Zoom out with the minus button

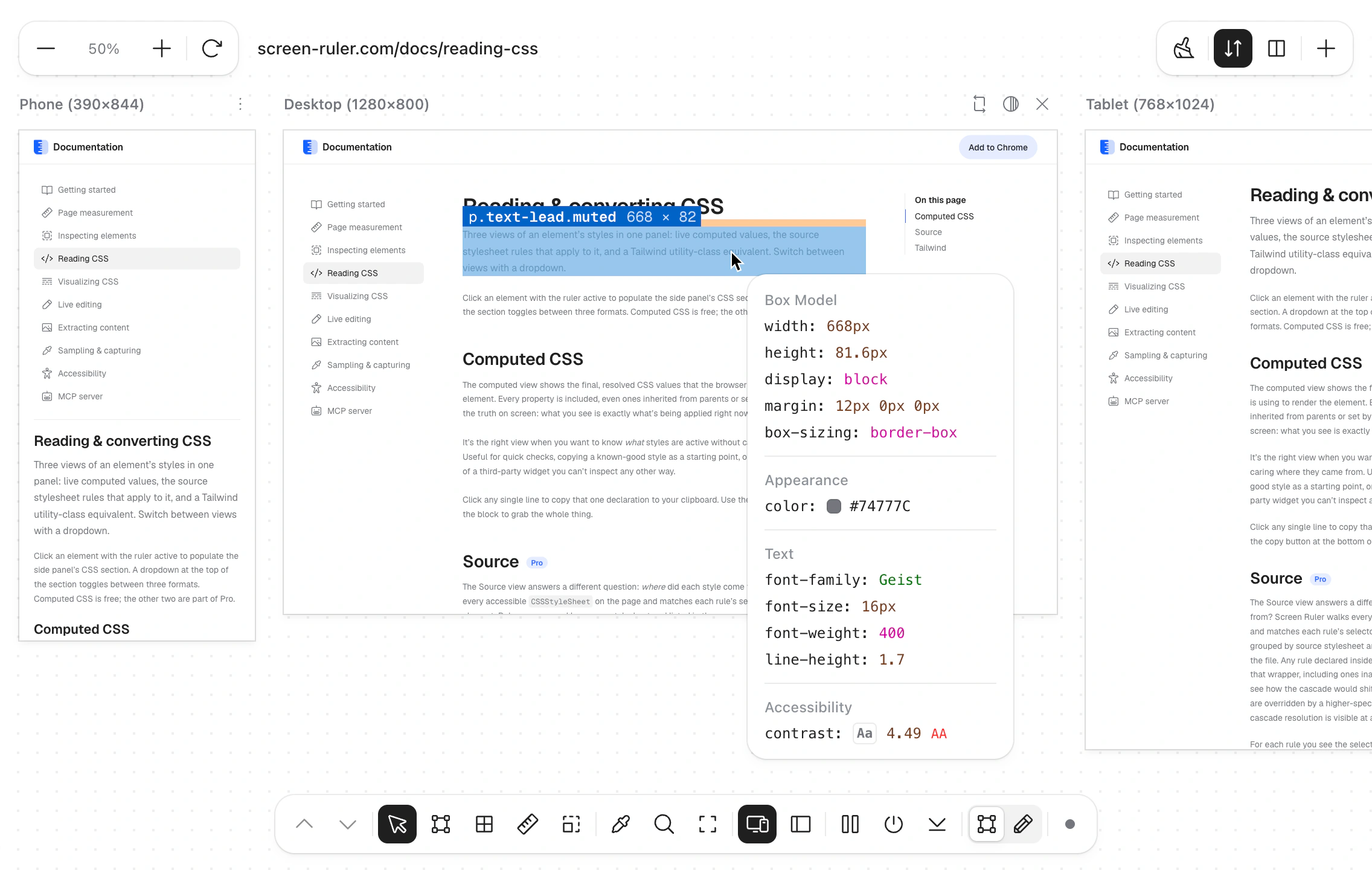coord(46,48)
